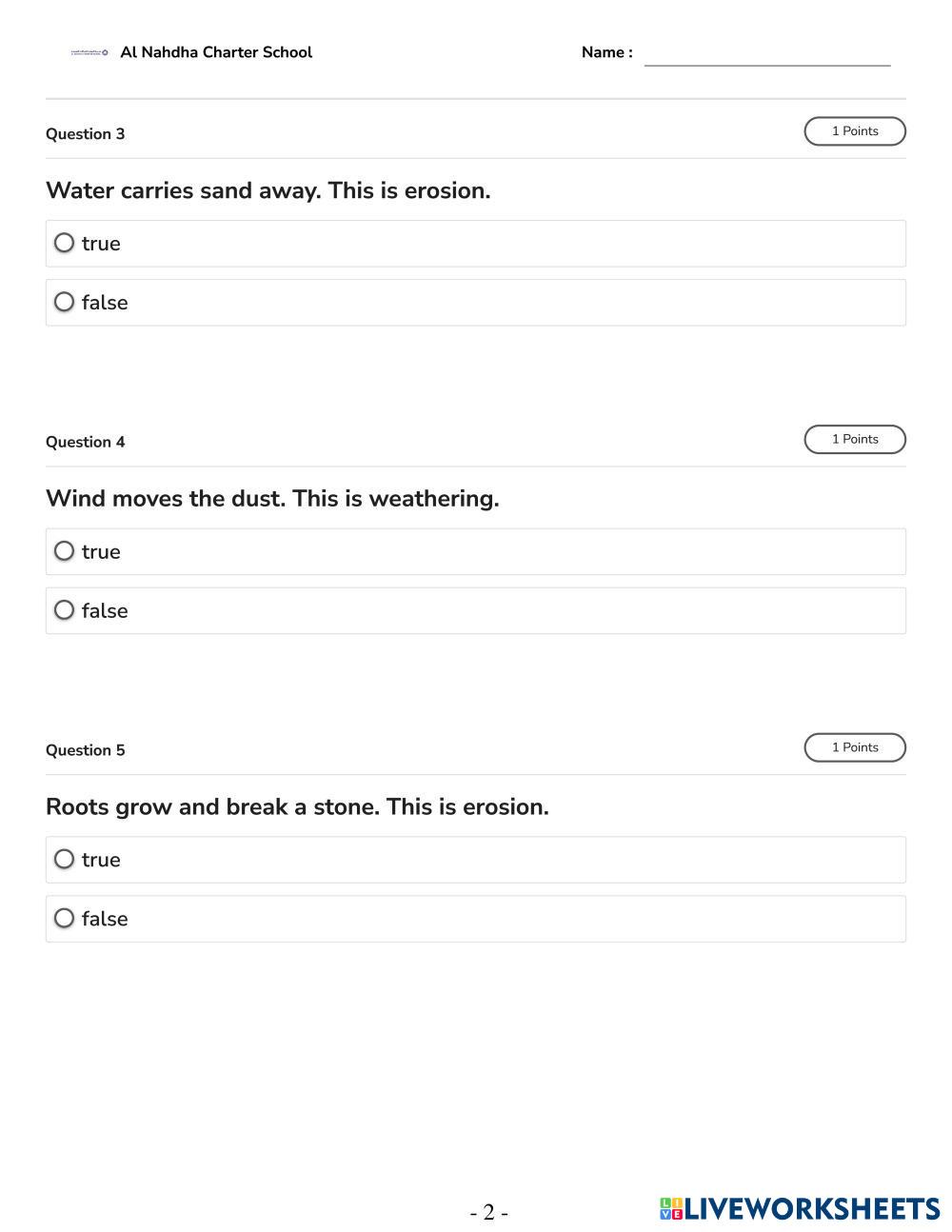Click the 'Roots grow and break a stone' statement
This screenshot has width=952, height=1232.
click(297, 807)
